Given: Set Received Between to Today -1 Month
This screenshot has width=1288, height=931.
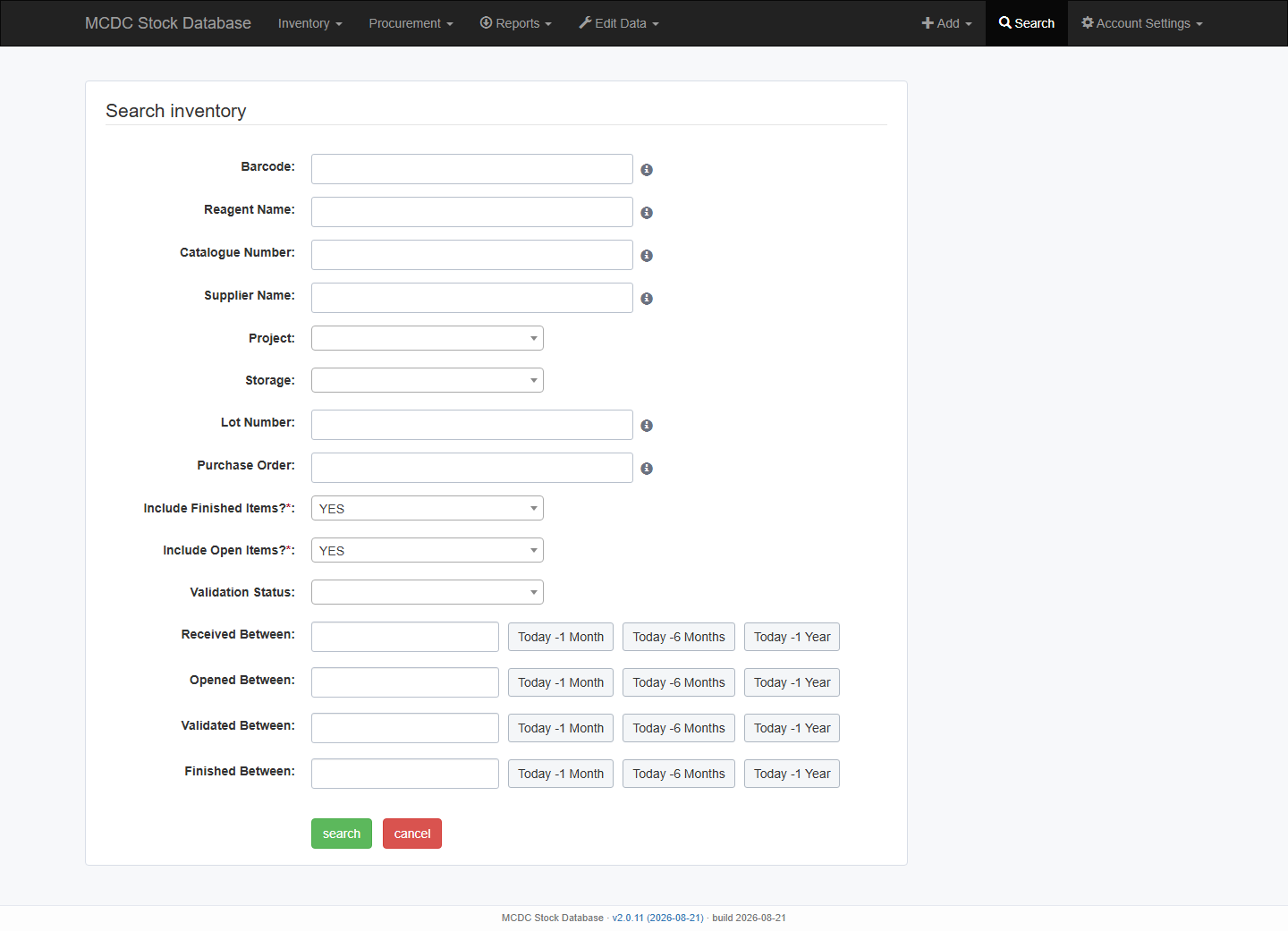Looking at the screenshot, I should (x=561, y=637).
